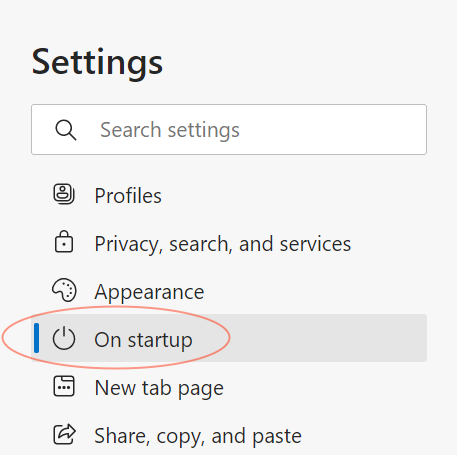Click the magnifying glass search icon
457x455 pixels.
pos(66,130)
